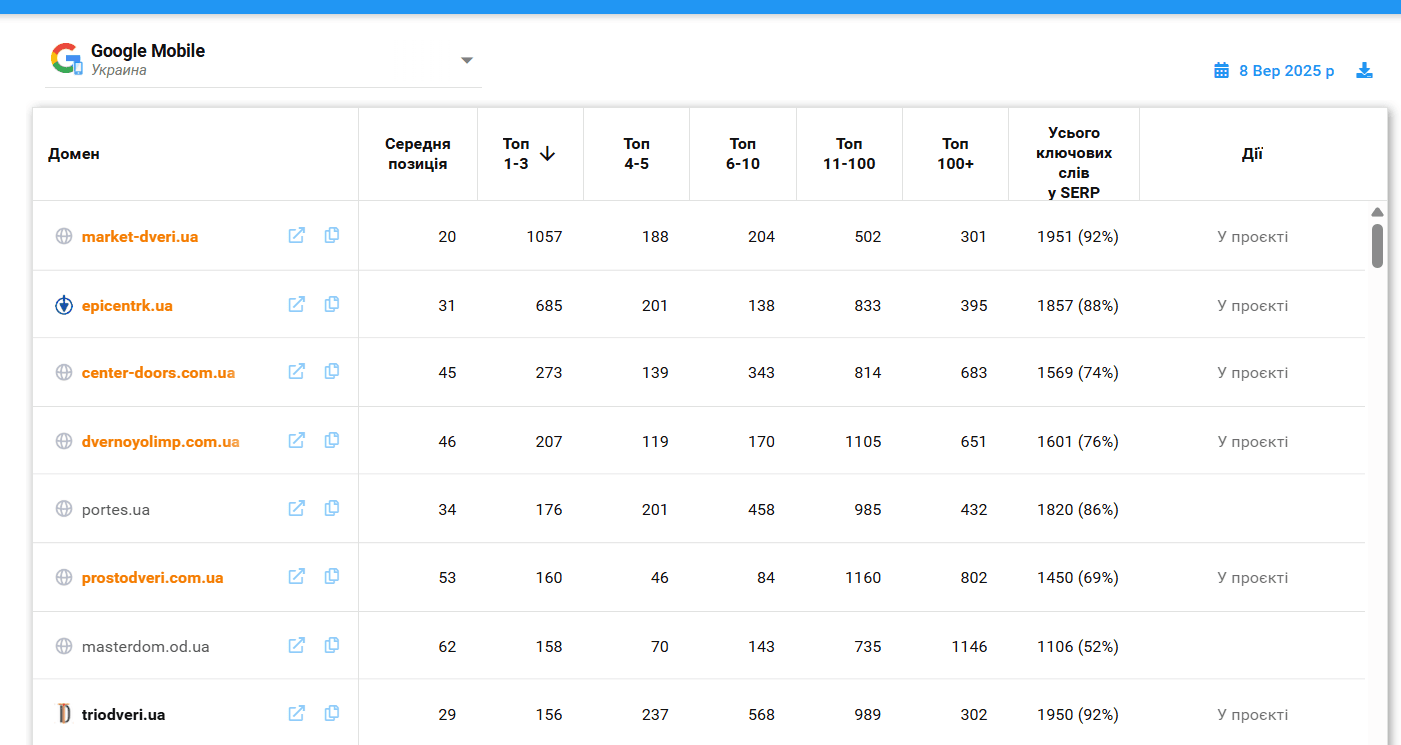This screenshot has height=745, width=1401.
Task: Click the calendar icon beside the date
Action: (1221, 70)
